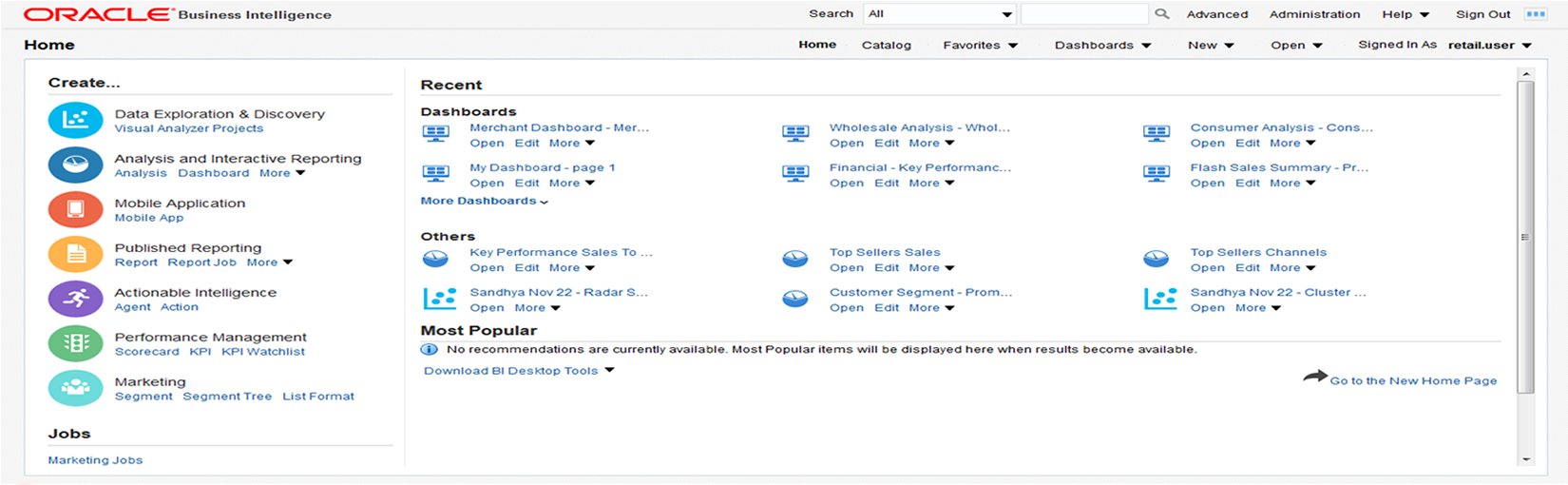Click the Mobile Application icon

75,209
